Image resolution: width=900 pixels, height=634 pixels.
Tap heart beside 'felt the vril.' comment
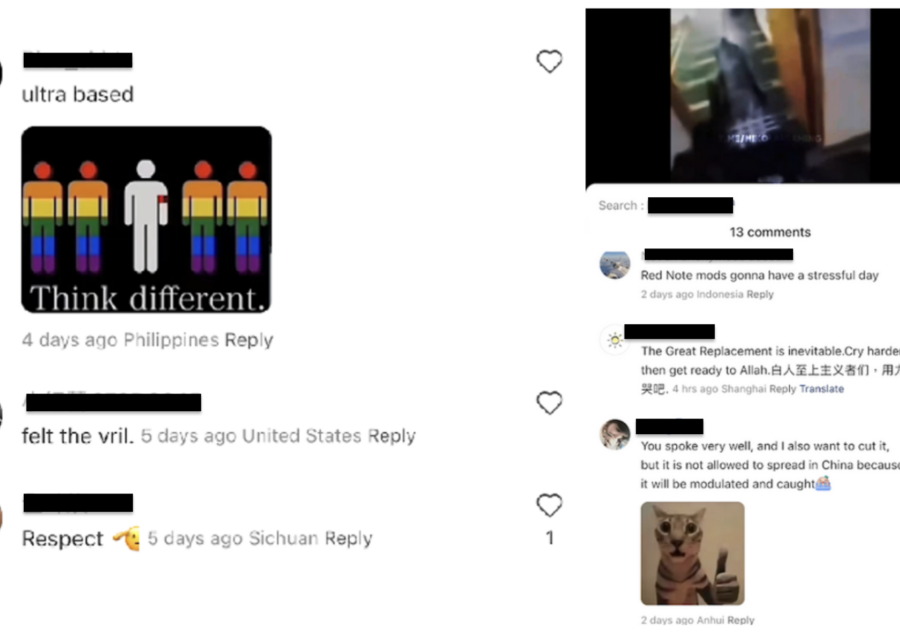(549, 403)
